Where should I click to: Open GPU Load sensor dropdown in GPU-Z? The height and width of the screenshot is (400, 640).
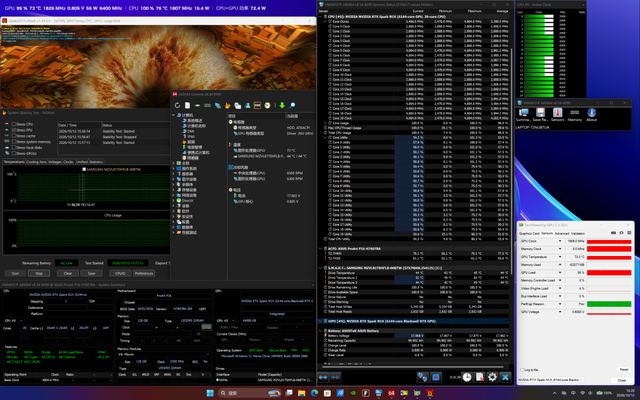click(x=560, y=273)
